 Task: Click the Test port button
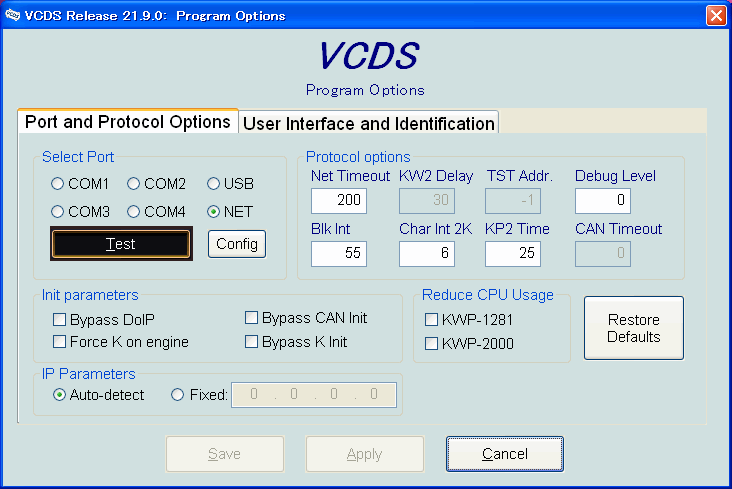tap(121, 244)
